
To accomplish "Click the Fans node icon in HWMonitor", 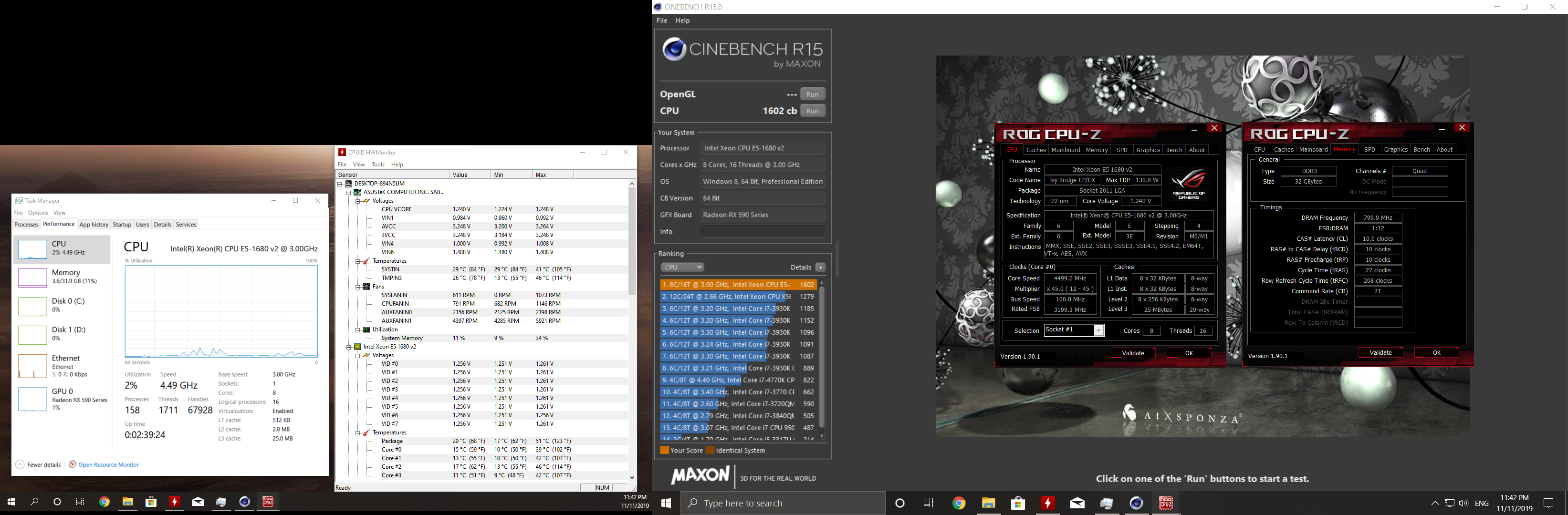I will coord(366,287).
